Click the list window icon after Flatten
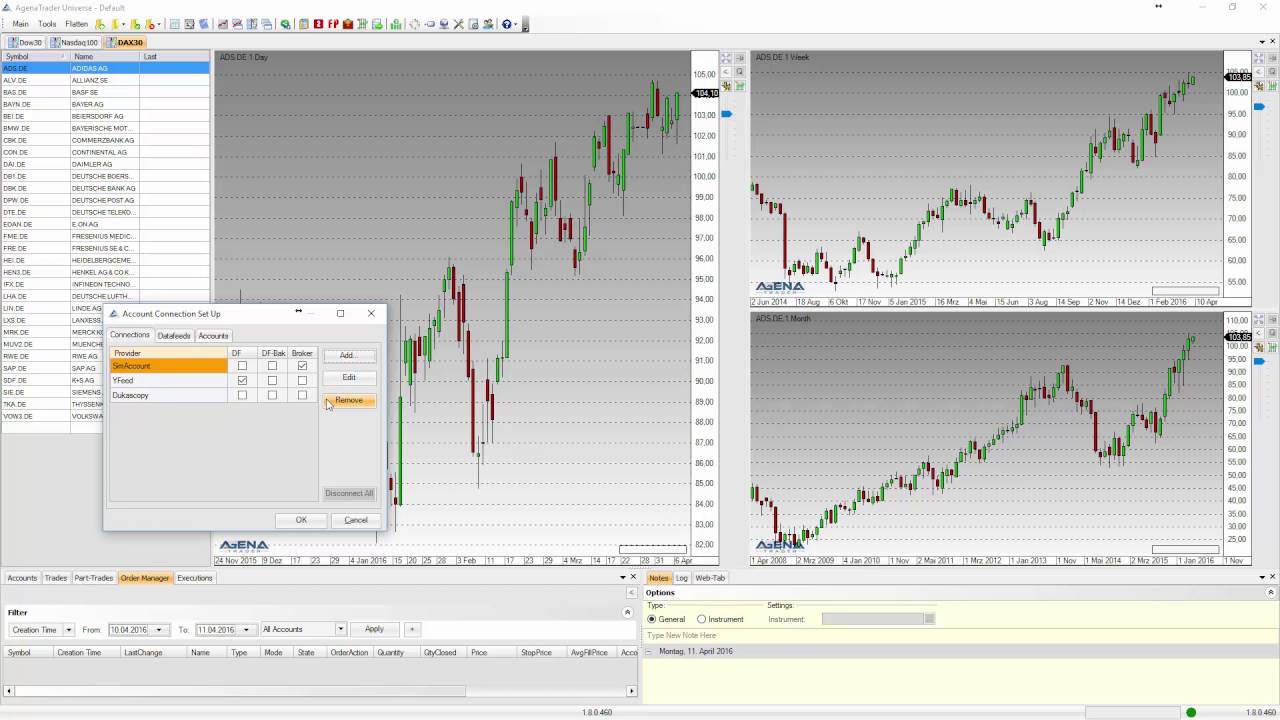 174,24
